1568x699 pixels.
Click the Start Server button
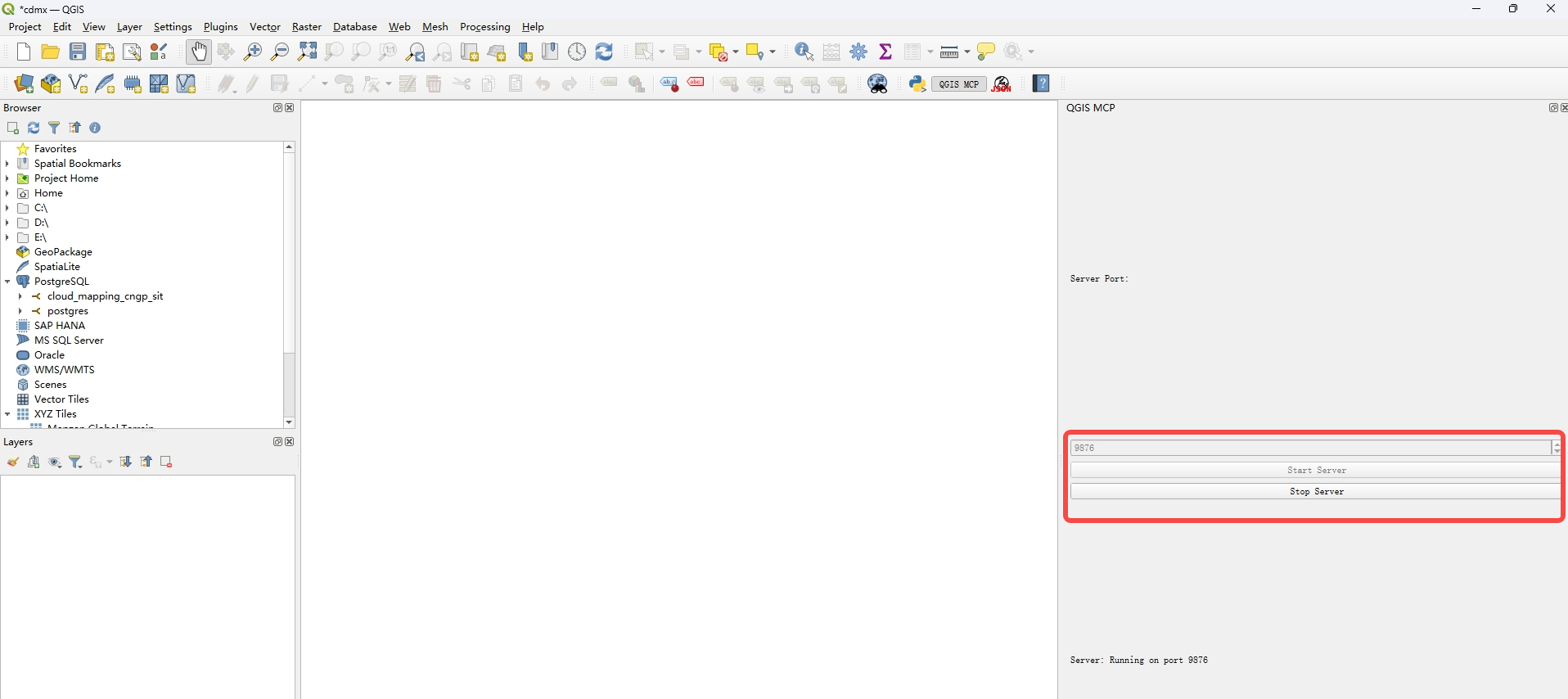(x=1316, y=470)
